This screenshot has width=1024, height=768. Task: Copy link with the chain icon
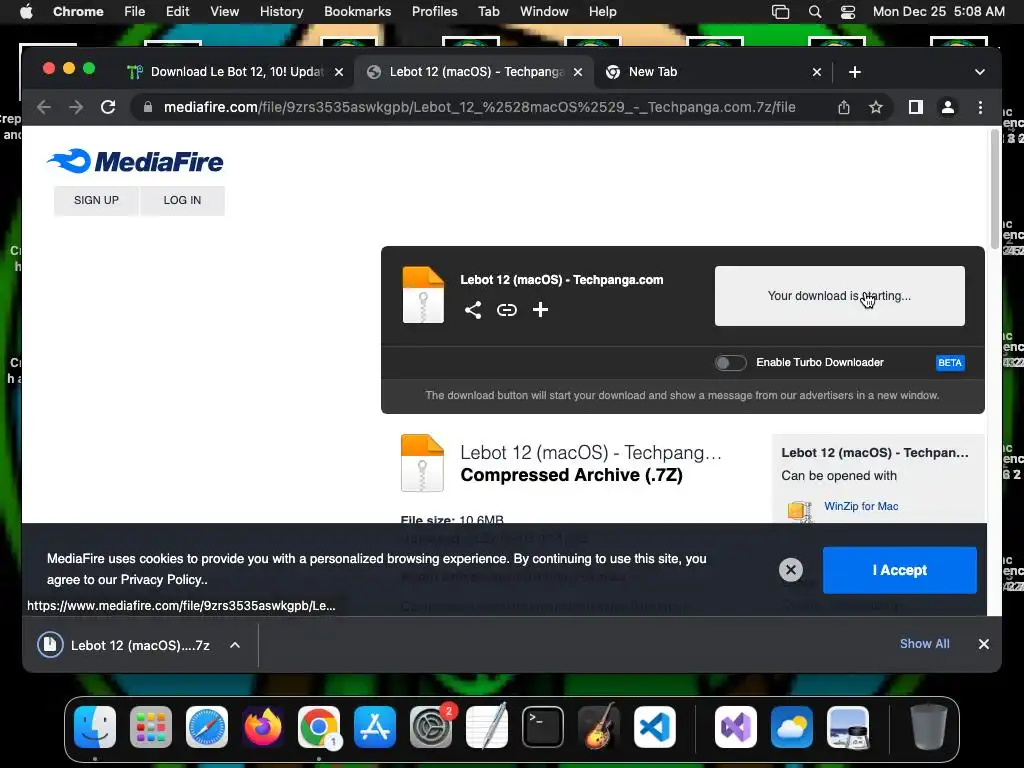click(507, 310)
